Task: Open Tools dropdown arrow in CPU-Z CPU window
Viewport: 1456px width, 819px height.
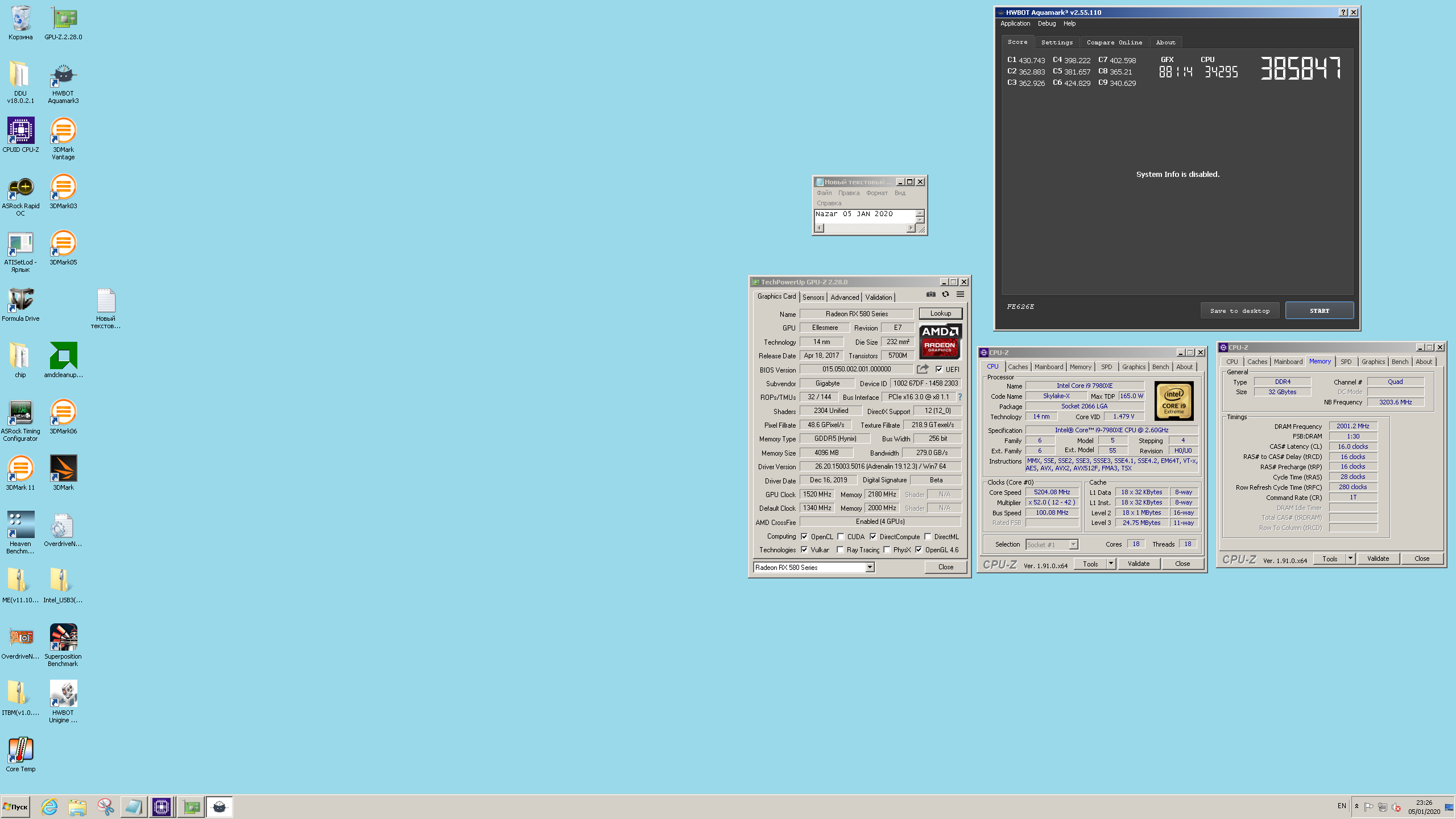Action: tap(1111, 564)
